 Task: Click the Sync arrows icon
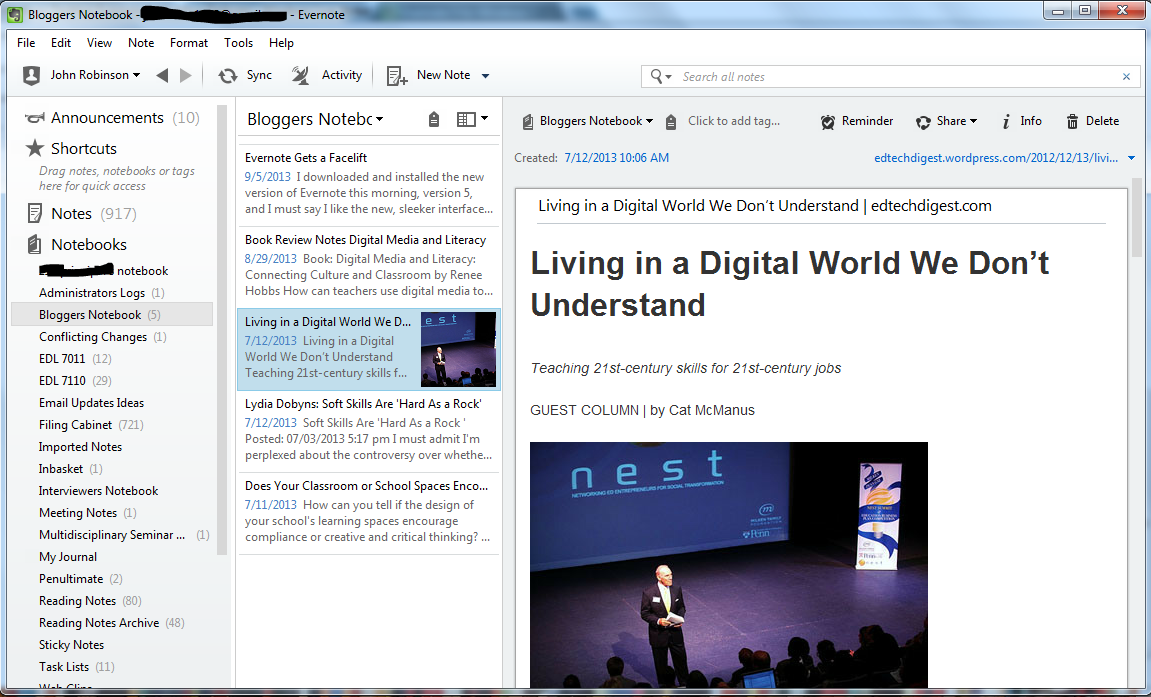tap(228, 75)
